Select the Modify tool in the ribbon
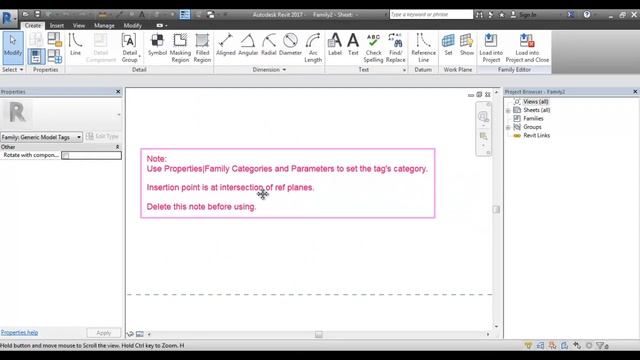Image resolution: width=640 pixels, height=360 pixels. pyautogui.click(x=13, y=48)
